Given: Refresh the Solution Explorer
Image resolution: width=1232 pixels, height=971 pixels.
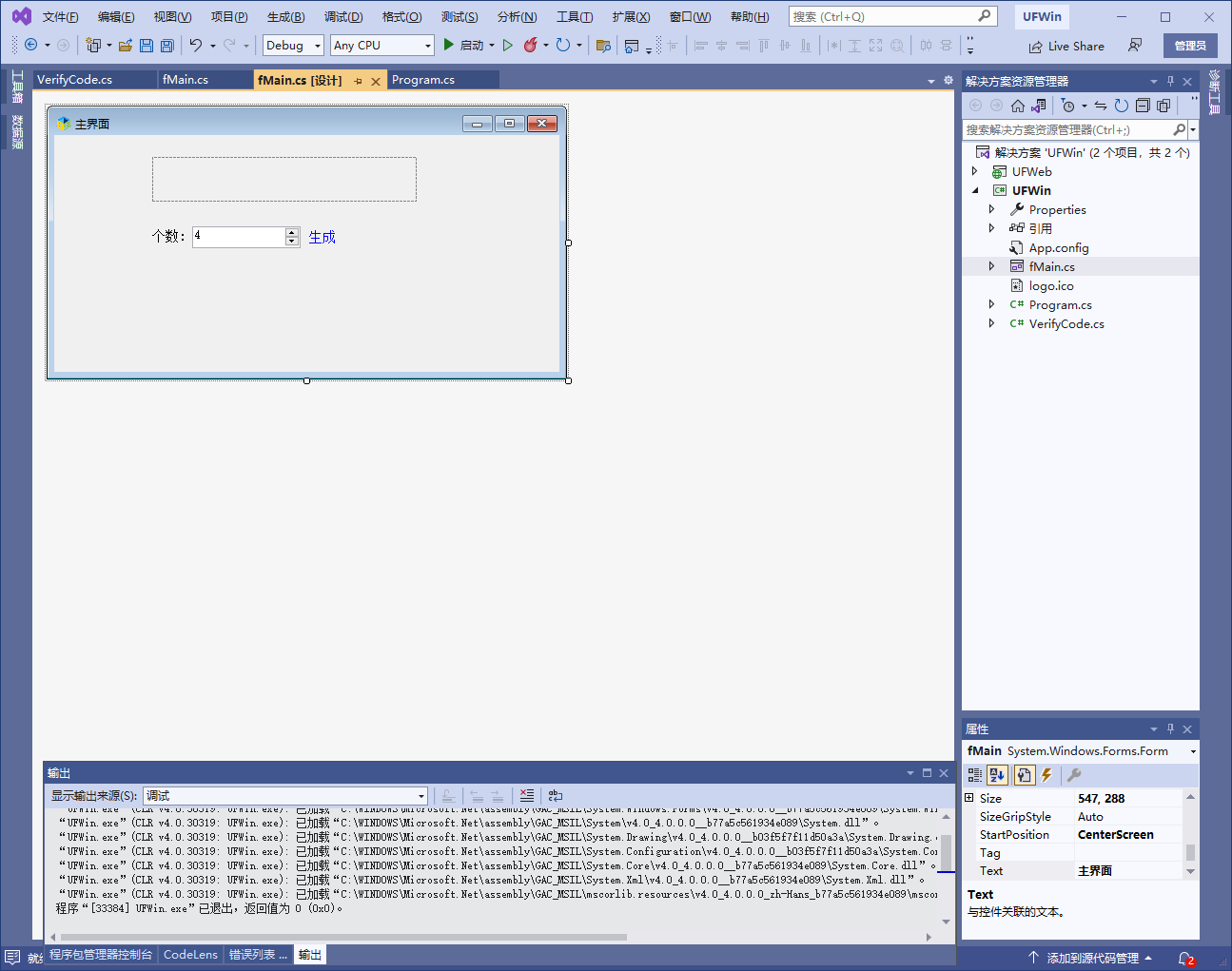Looking at the screenshot, I should [x=1122, y=106].
